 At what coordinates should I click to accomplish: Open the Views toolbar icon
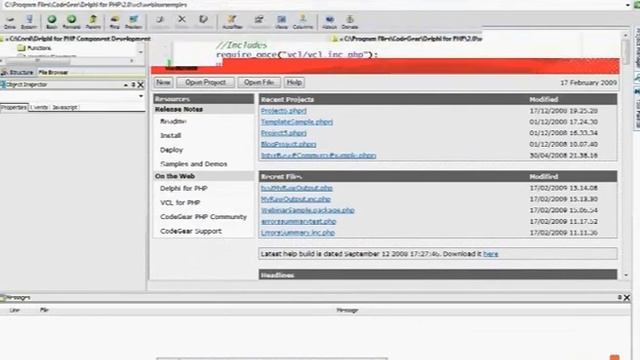[281, 22]
